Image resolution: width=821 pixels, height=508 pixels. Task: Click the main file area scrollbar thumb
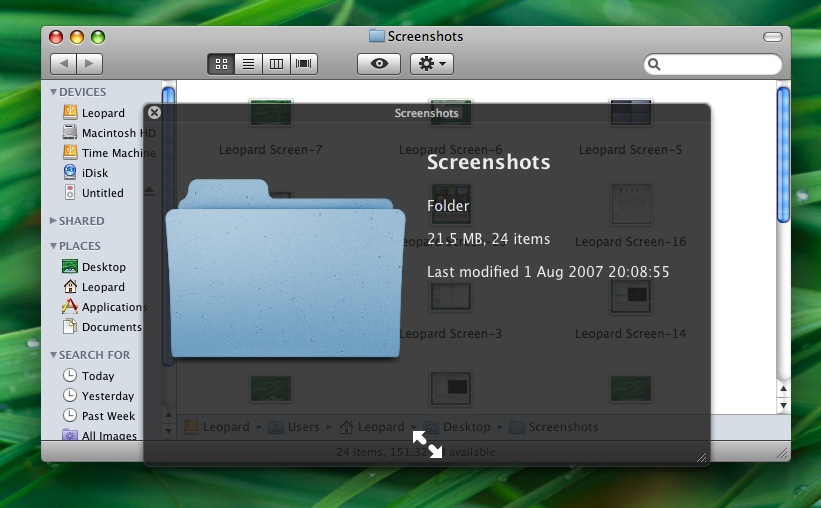pos(783,155)
